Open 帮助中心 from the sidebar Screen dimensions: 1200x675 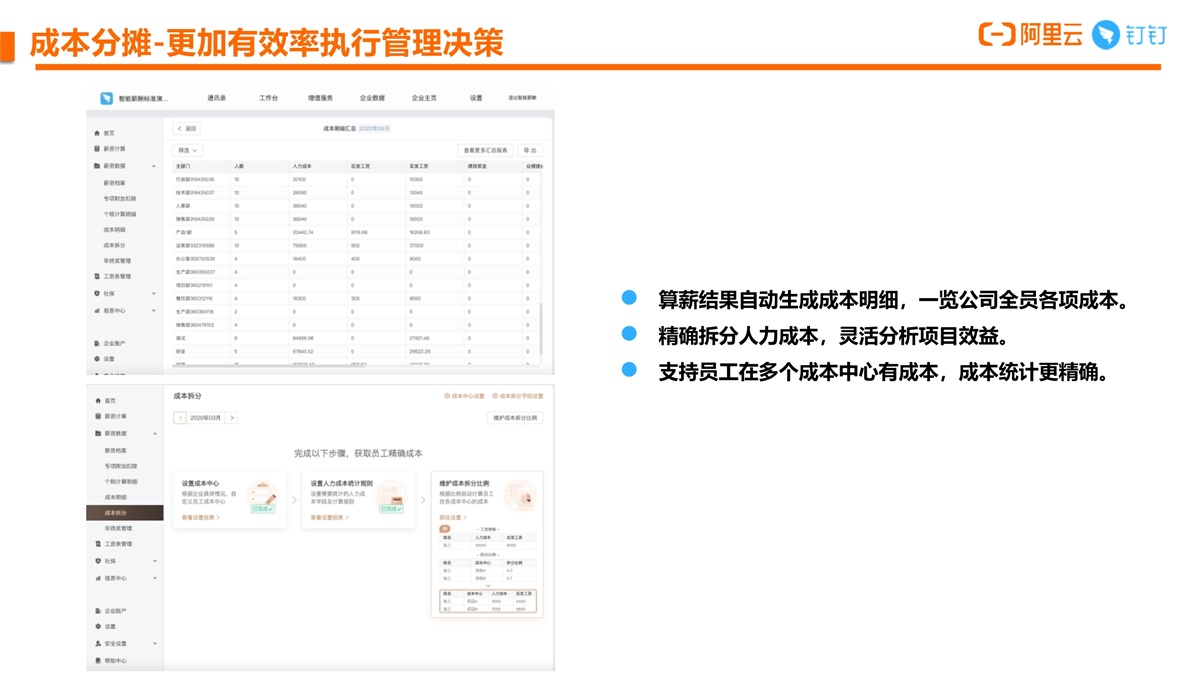coord(115,661)
